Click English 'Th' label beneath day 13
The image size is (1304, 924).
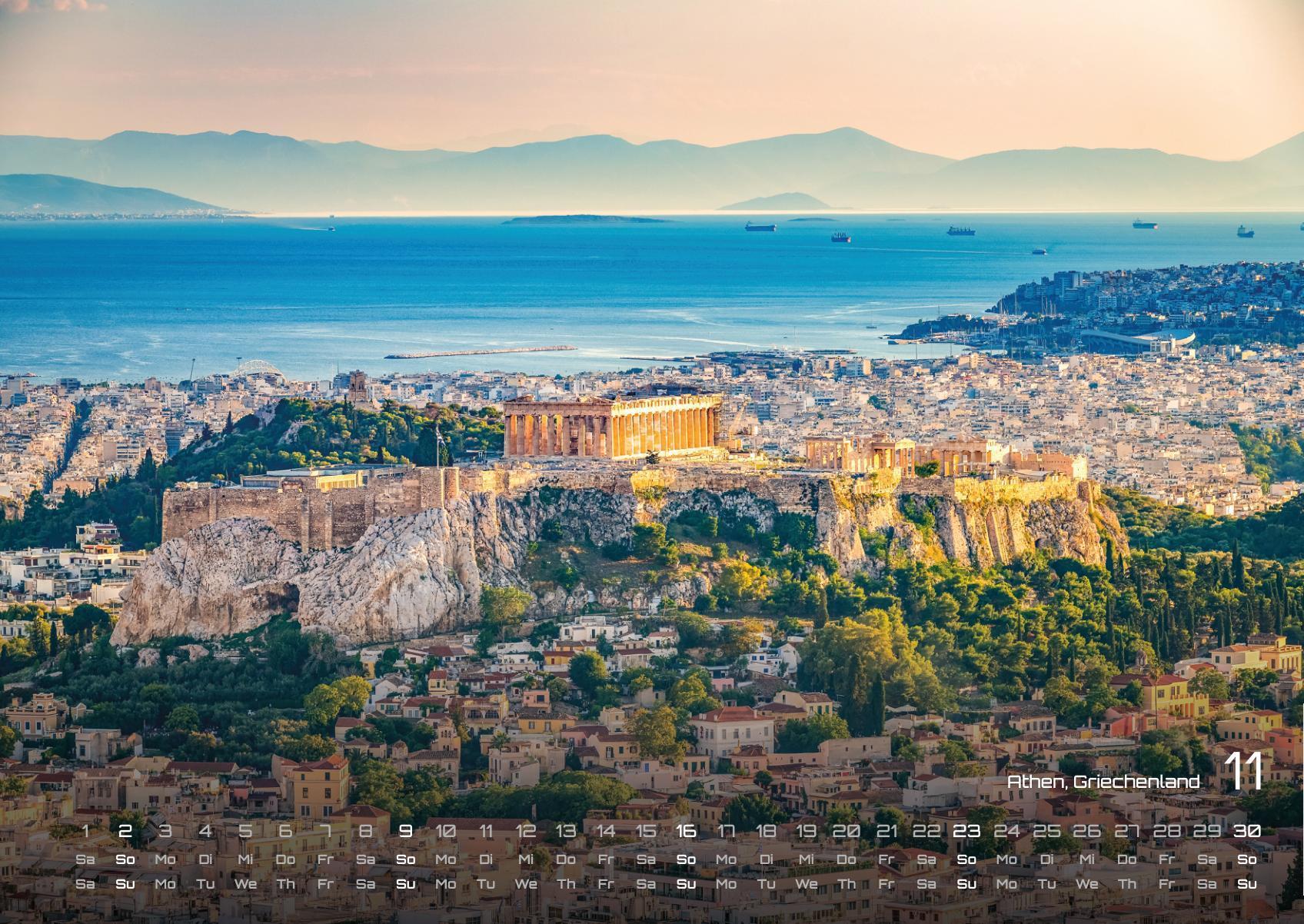point(566,884)
